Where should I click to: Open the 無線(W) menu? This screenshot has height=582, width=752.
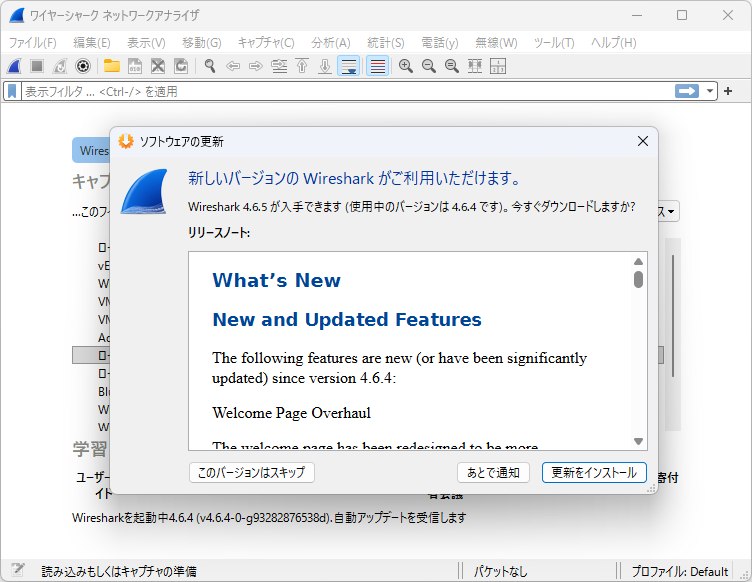click(496, 43)
